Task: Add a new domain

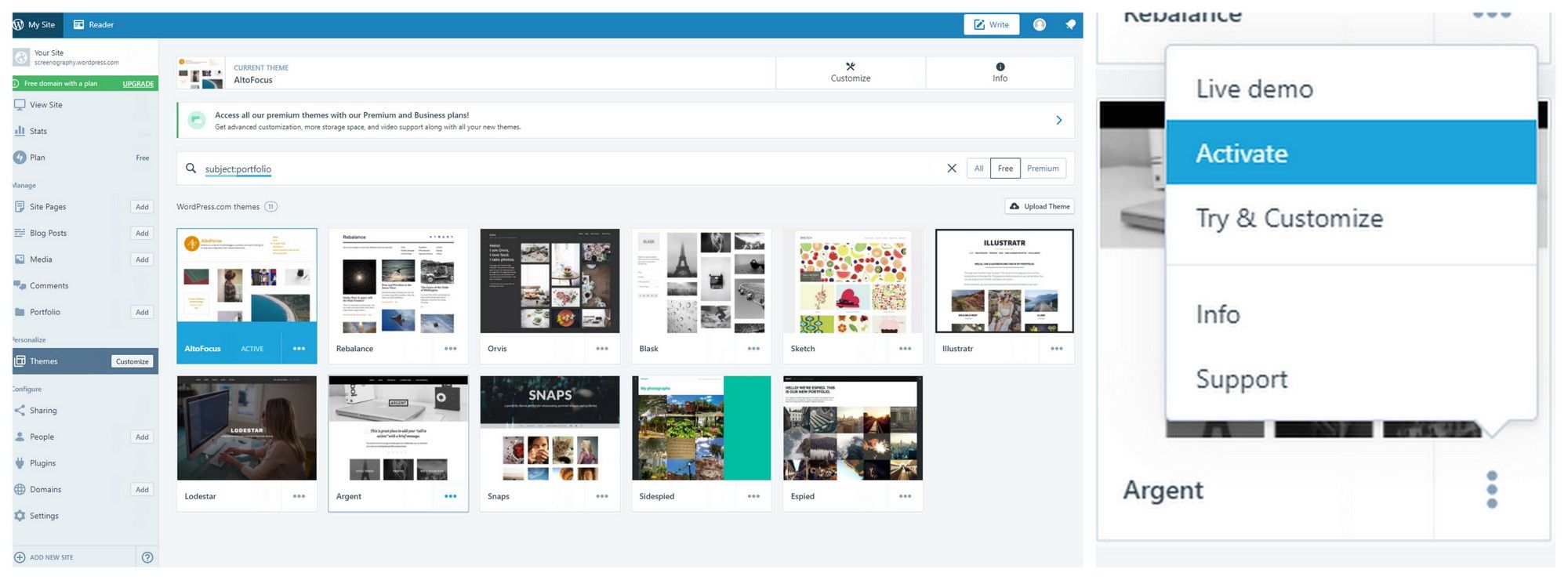Action: [142, 490]
